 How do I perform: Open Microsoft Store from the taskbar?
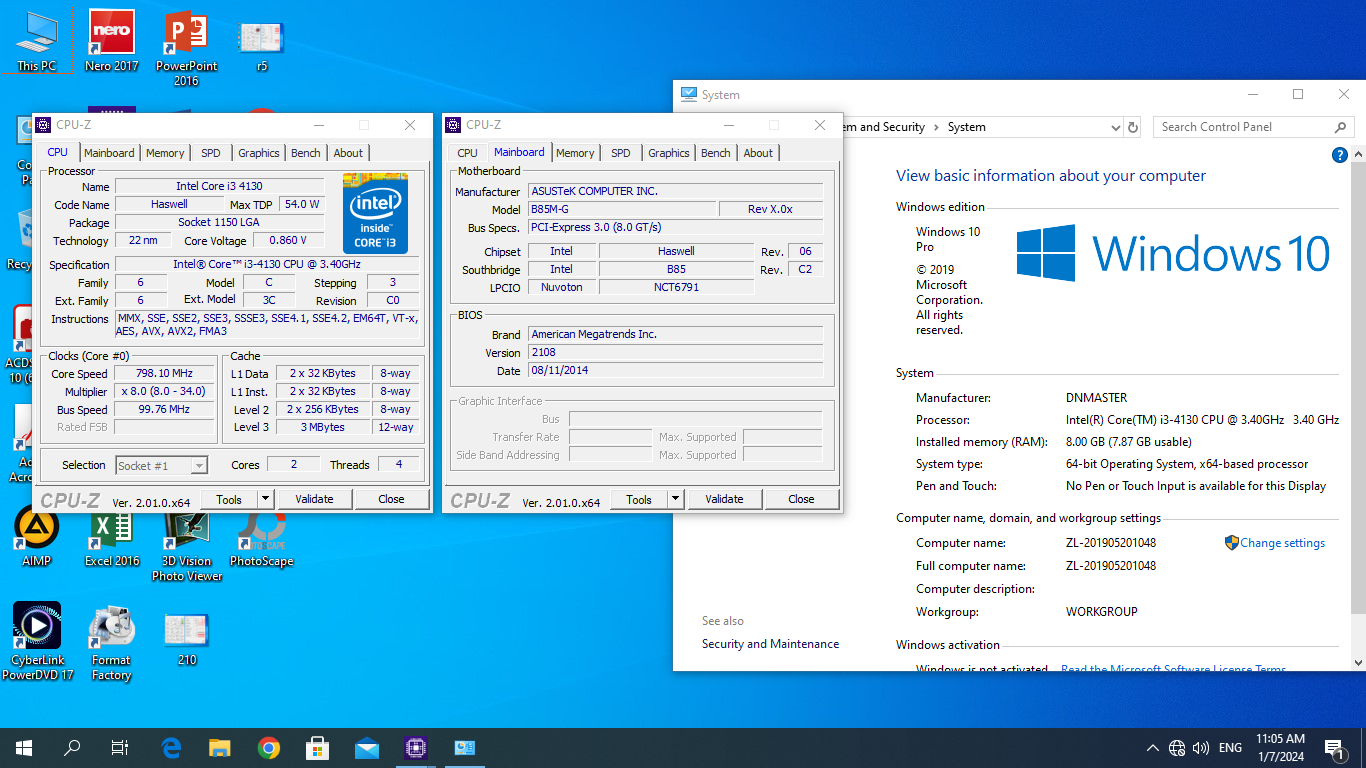click(x=318, y=747)
